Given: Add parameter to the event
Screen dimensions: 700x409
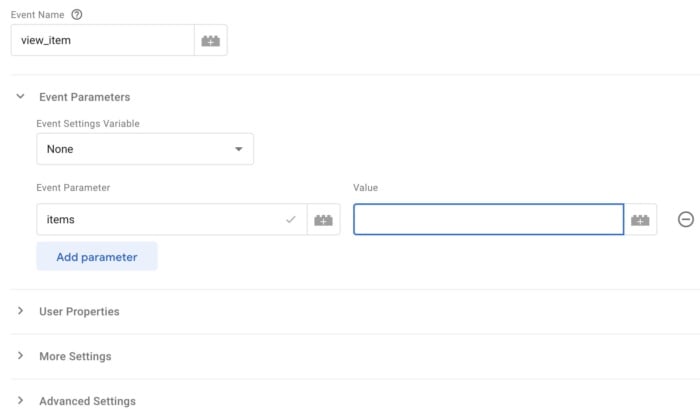Looking at the screenshot, I should coord(97,257).
